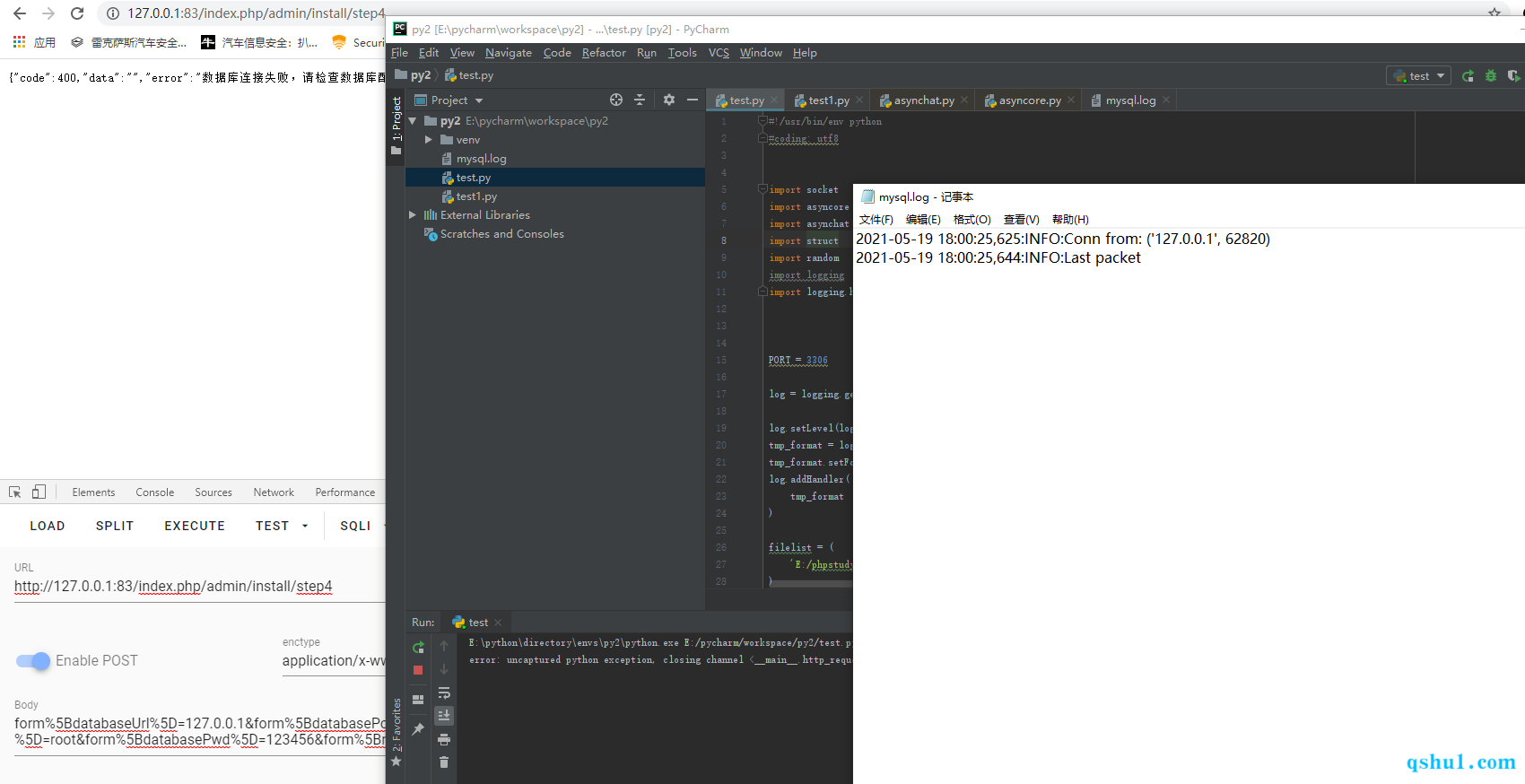
Task: Open the Chrome apps grid shortcut
Action: 19,42
